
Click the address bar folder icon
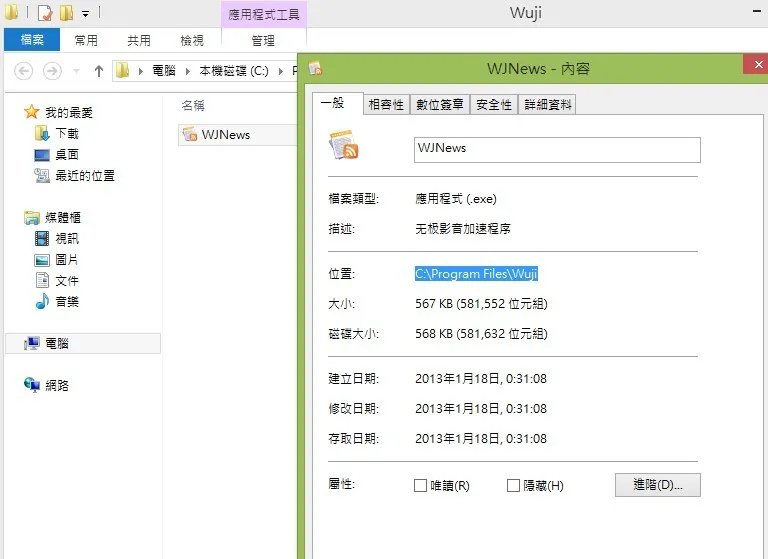(x=122, y=71)
